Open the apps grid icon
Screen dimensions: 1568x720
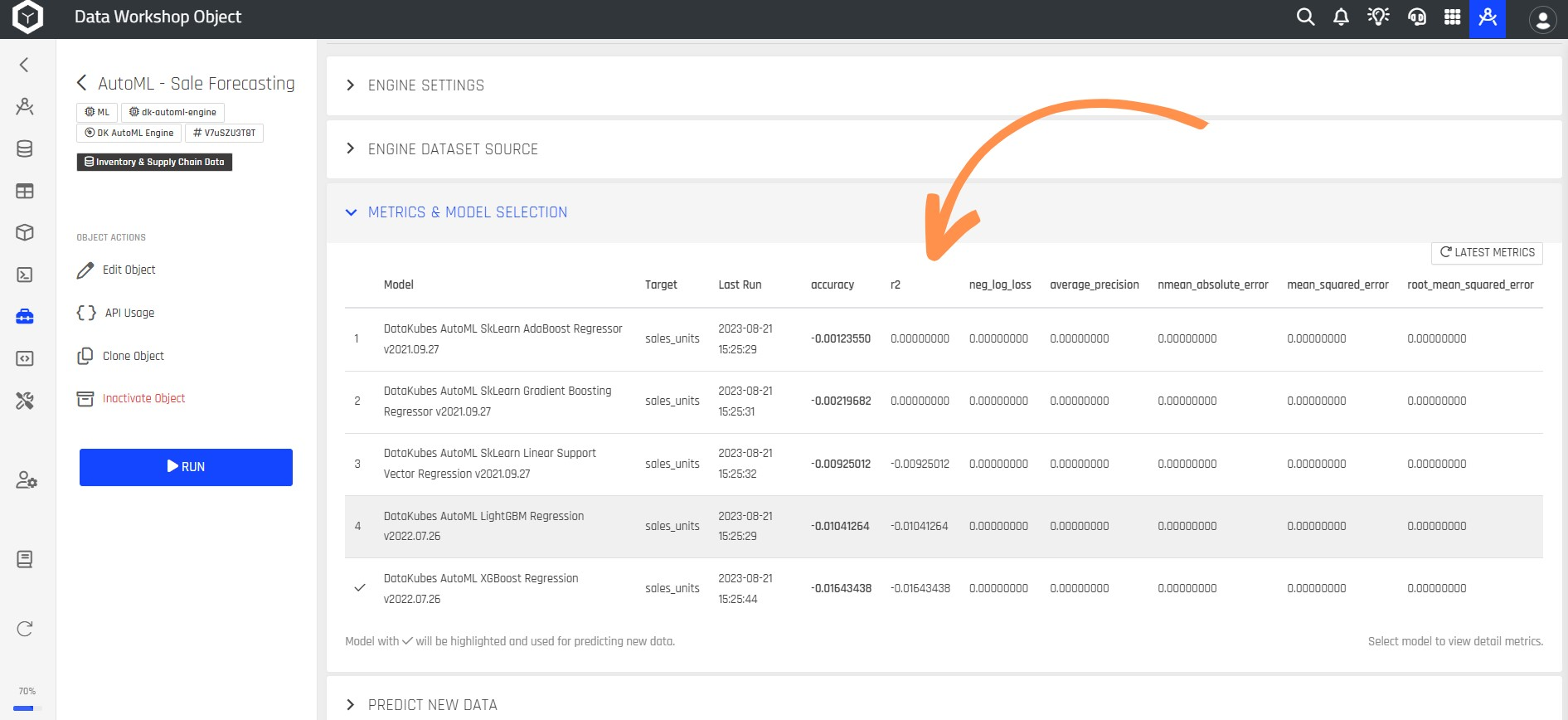tap(1452, 17)
